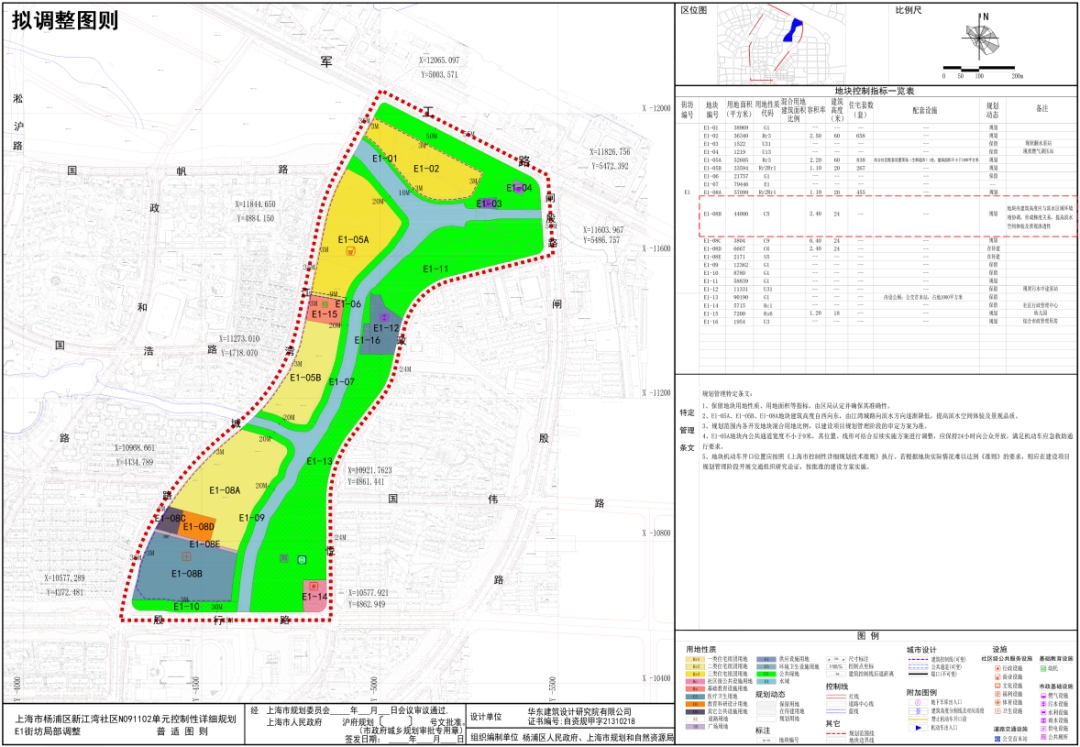Click the 行政设施 icon in the legend
Screen dimensions: 1080x747
pos(997,668)
